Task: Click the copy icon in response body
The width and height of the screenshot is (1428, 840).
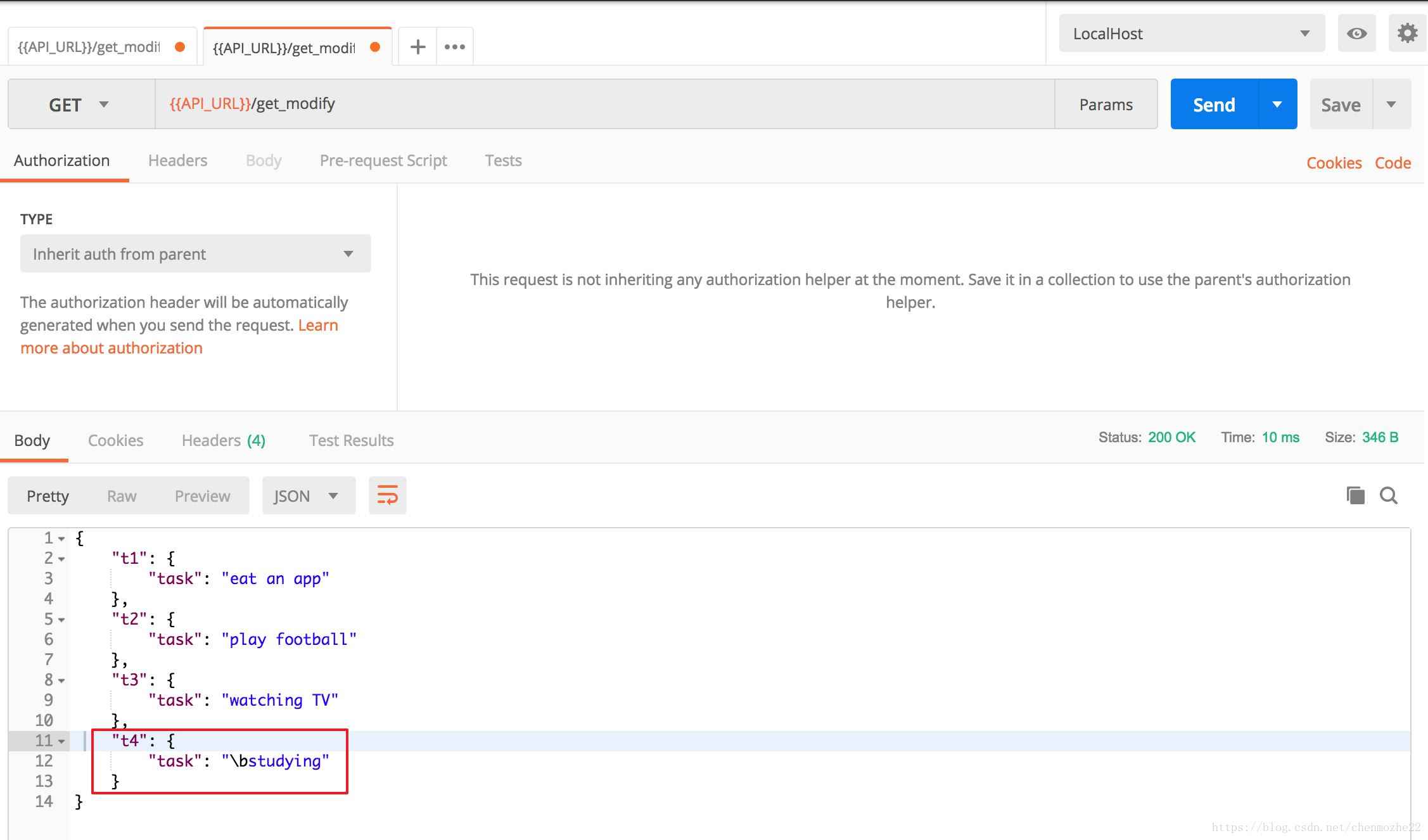Action: (x=1355, y=496)
